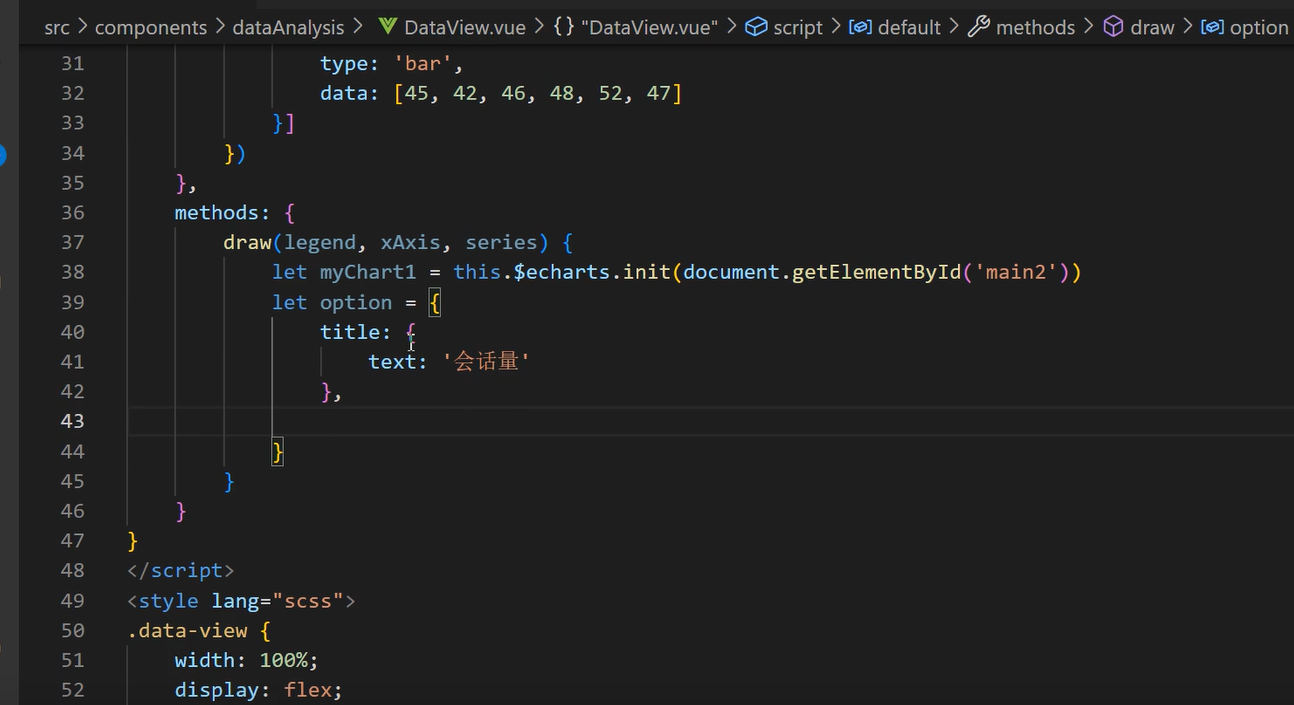Click the '会话量' string
1294x705 pixels.
pos(486,362)
